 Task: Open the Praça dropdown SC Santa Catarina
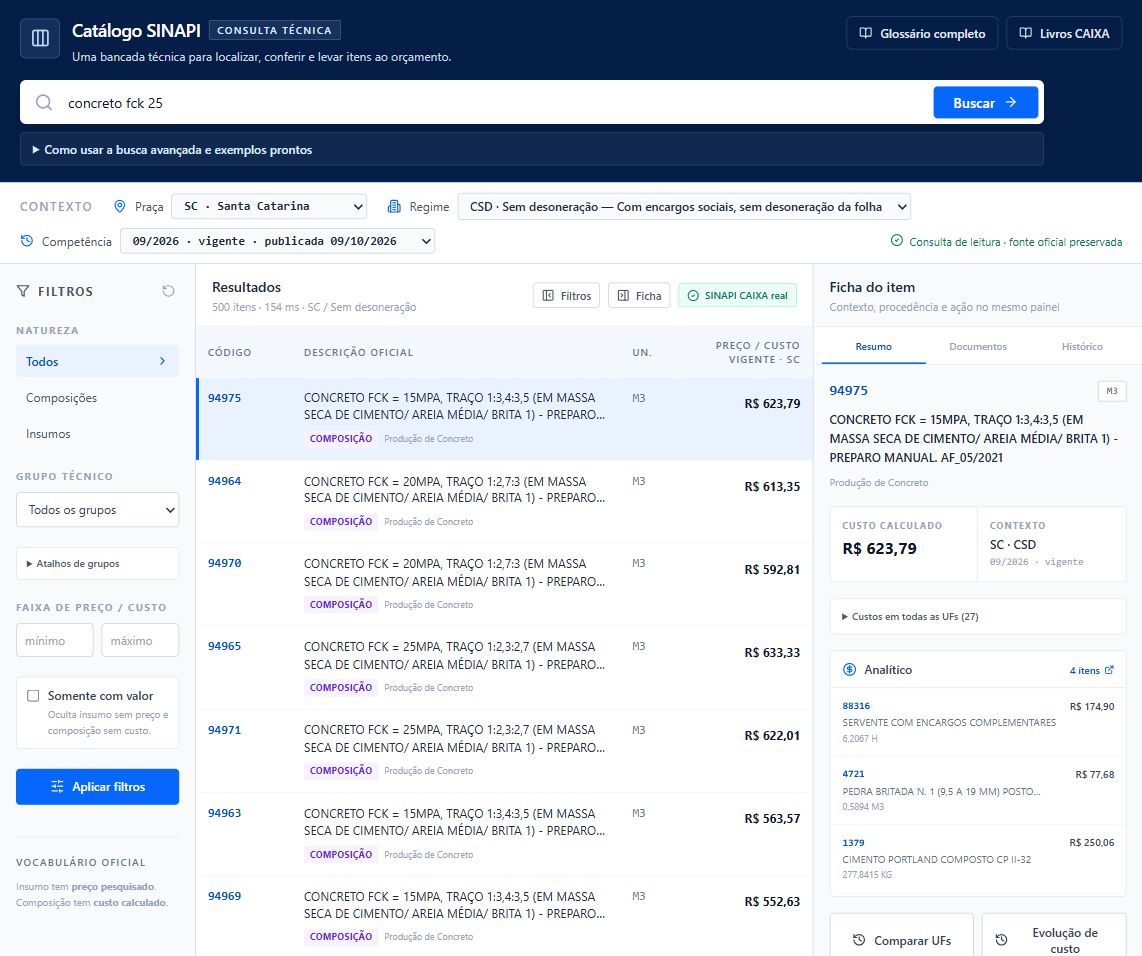[x=269, y=206]
